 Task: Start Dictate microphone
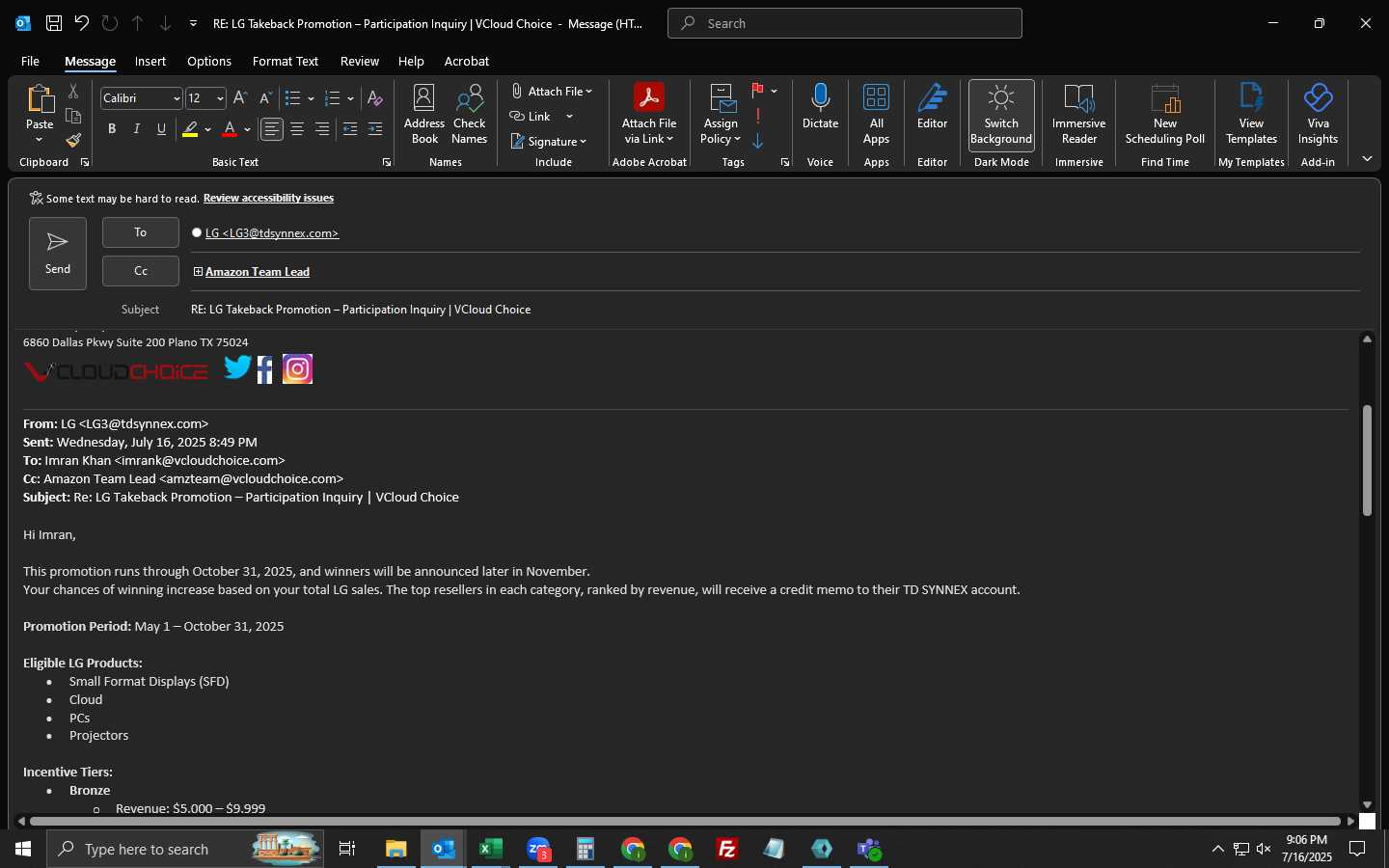tap(821, 106)
